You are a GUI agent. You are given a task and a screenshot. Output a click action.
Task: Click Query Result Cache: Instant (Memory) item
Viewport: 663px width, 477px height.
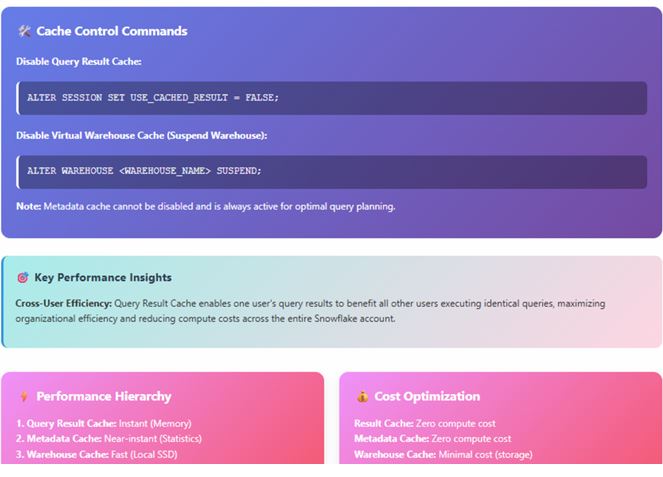coord(103,423)
